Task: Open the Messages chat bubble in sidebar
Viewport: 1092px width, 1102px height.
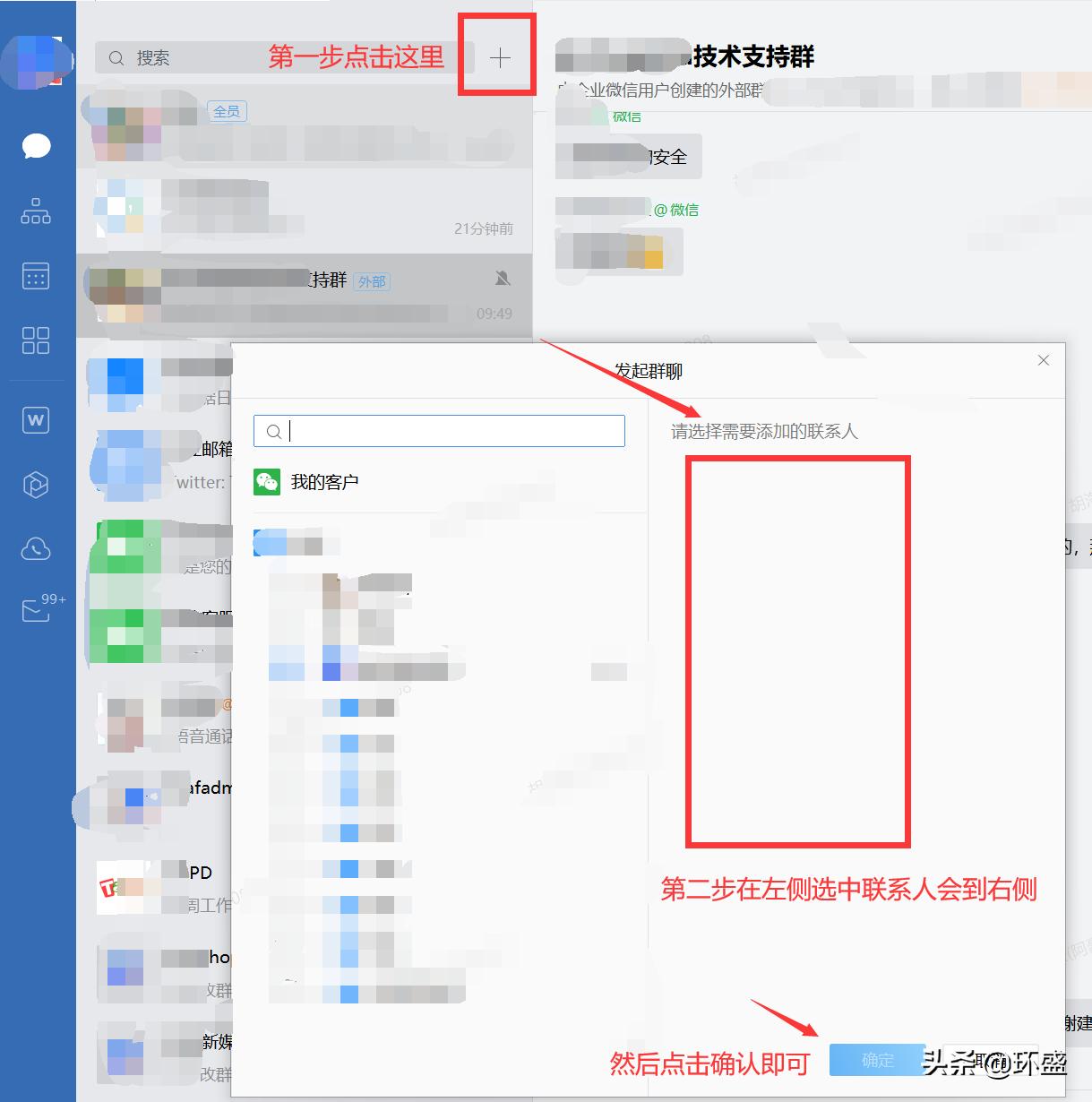Action: [x=36, y=147]
